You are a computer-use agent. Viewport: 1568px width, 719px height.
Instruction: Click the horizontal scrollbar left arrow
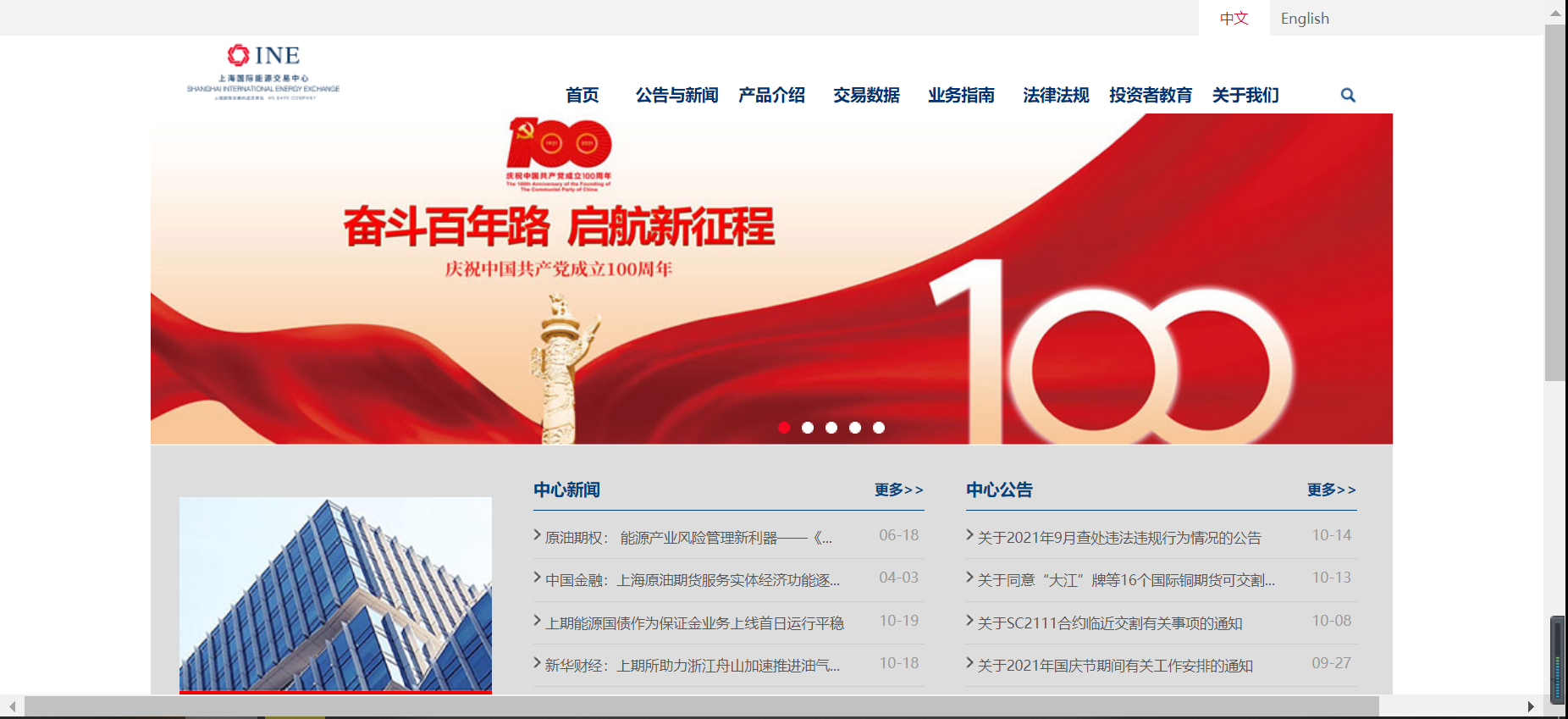tap(12, 706)
